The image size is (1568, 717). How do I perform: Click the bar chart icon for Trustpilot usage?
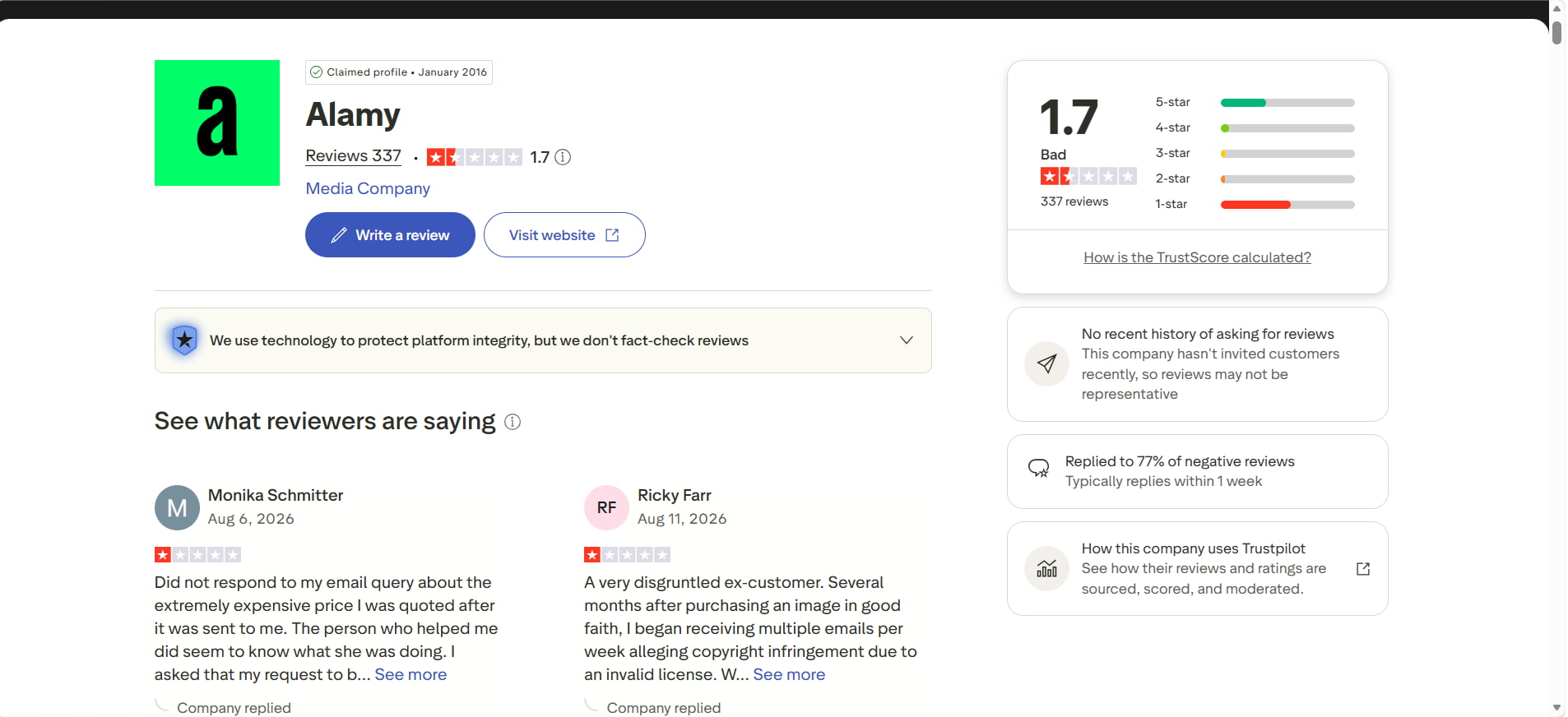[1046, 568]
